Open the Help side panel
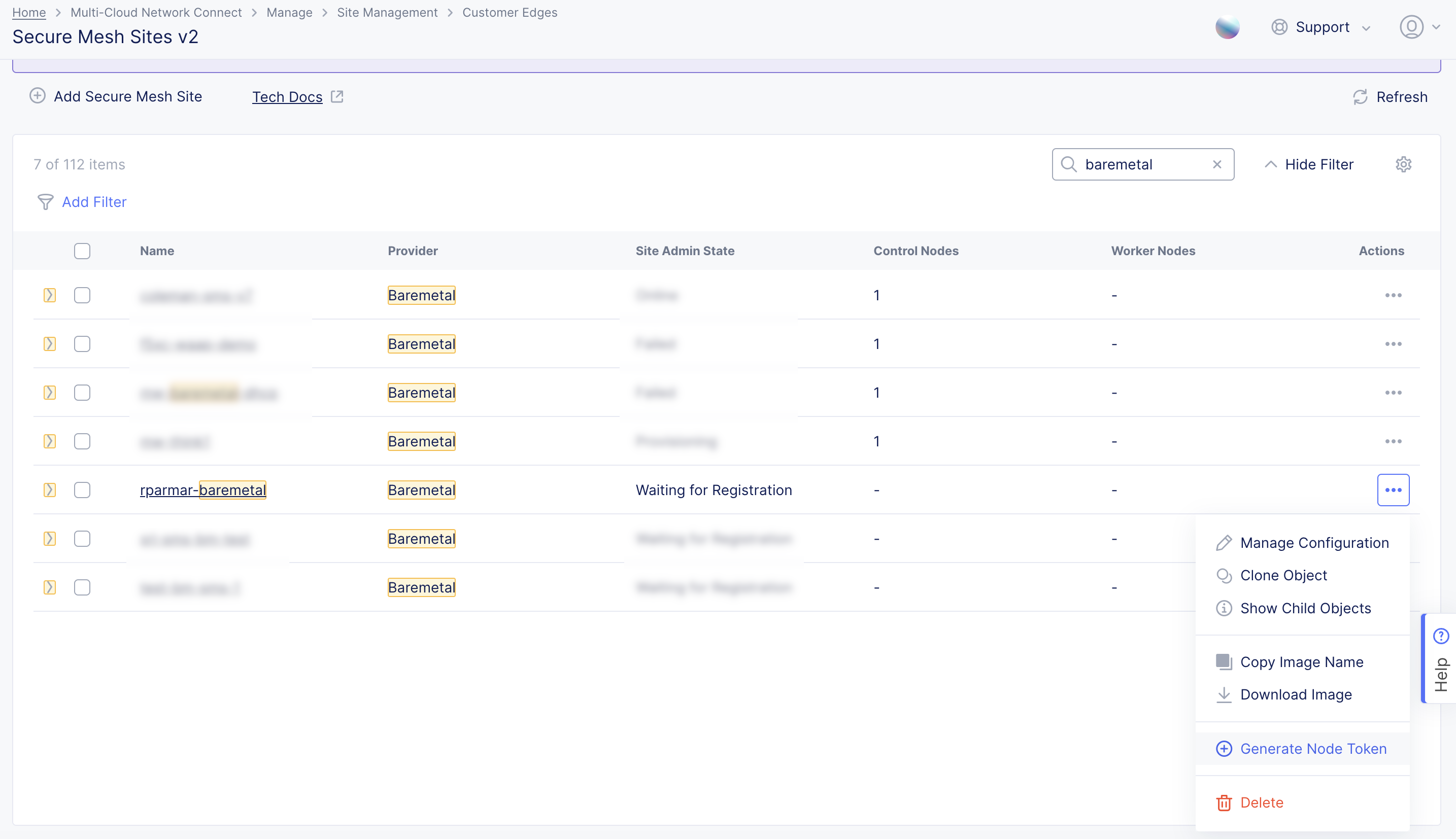The width and height of the screenshot is (1456, 839). click(1440, 658)
